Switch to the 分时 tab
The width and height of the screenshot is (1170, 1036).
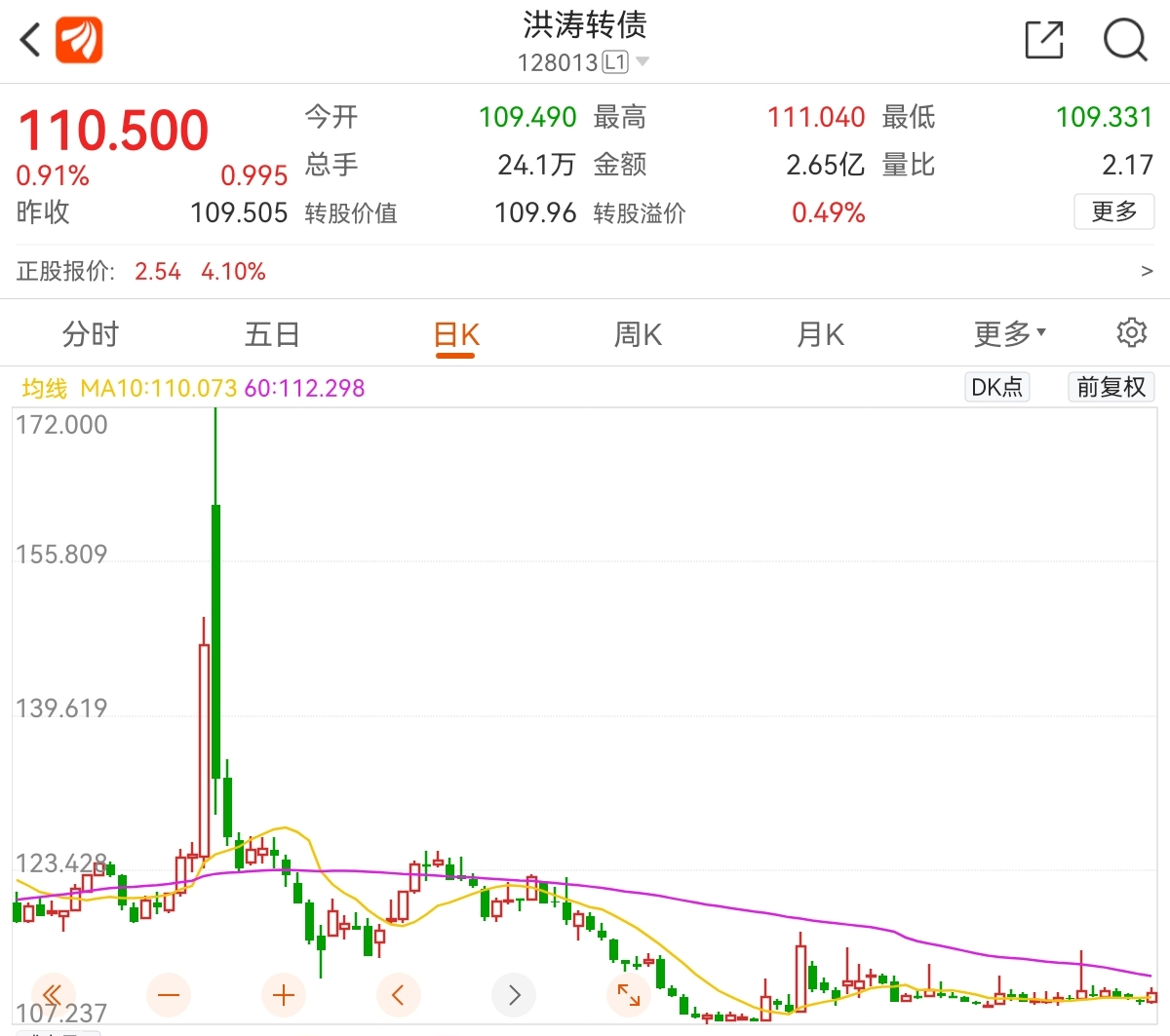90,334
